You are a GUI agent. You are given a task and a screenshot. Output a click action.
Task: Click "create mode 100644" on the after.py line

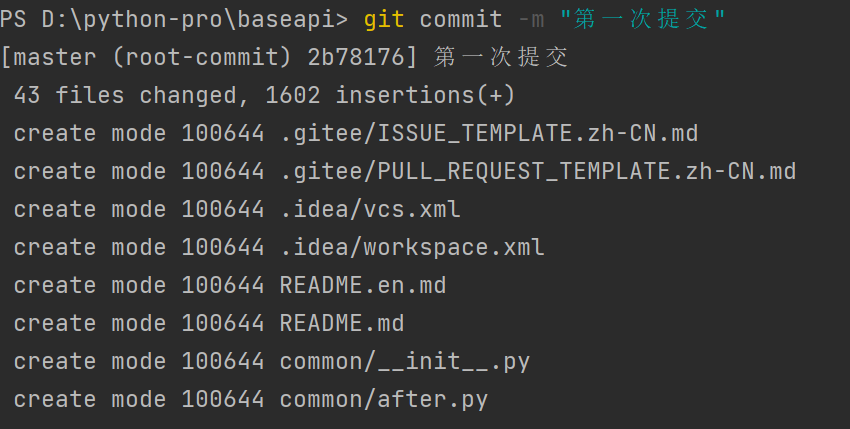click(x=139, y=400)
